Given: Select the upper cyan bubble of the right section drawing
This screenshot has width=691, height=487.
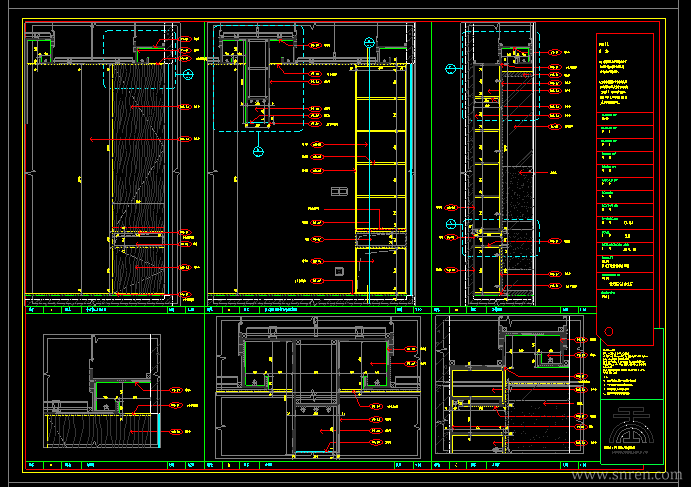Looking at the screenshot, I should tap(450, 69).
